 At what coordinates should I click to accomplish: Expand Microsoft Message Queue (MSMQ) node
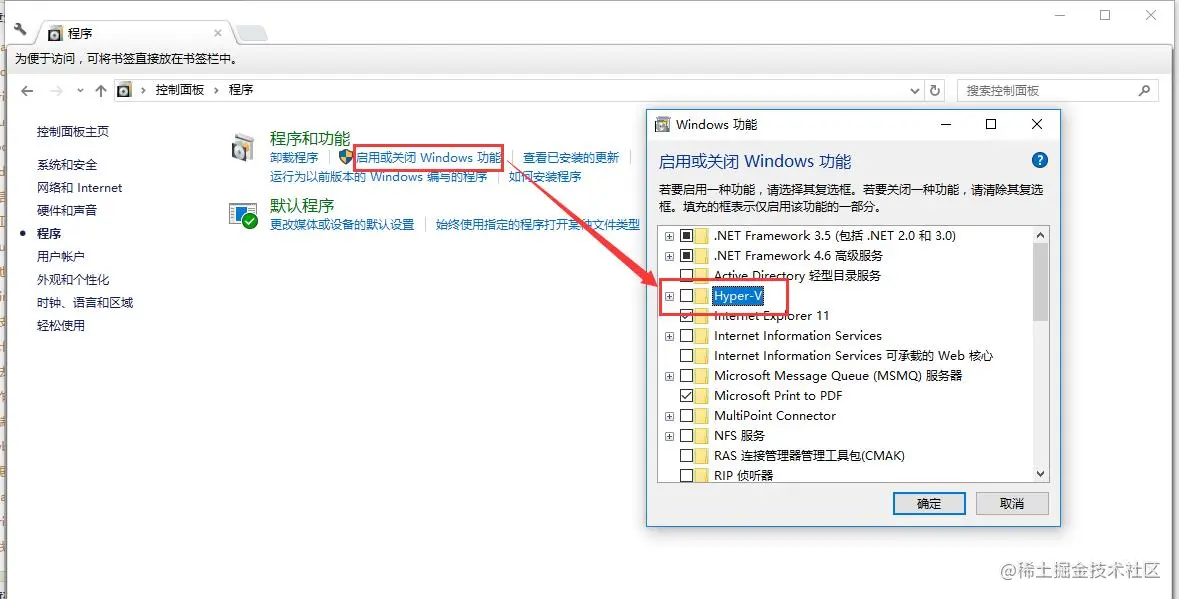tap(669, 376)
